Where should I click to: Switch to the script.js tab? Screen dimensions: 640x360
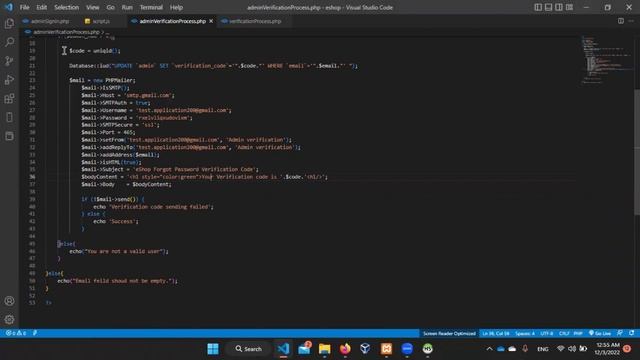(x=101, y=21)
